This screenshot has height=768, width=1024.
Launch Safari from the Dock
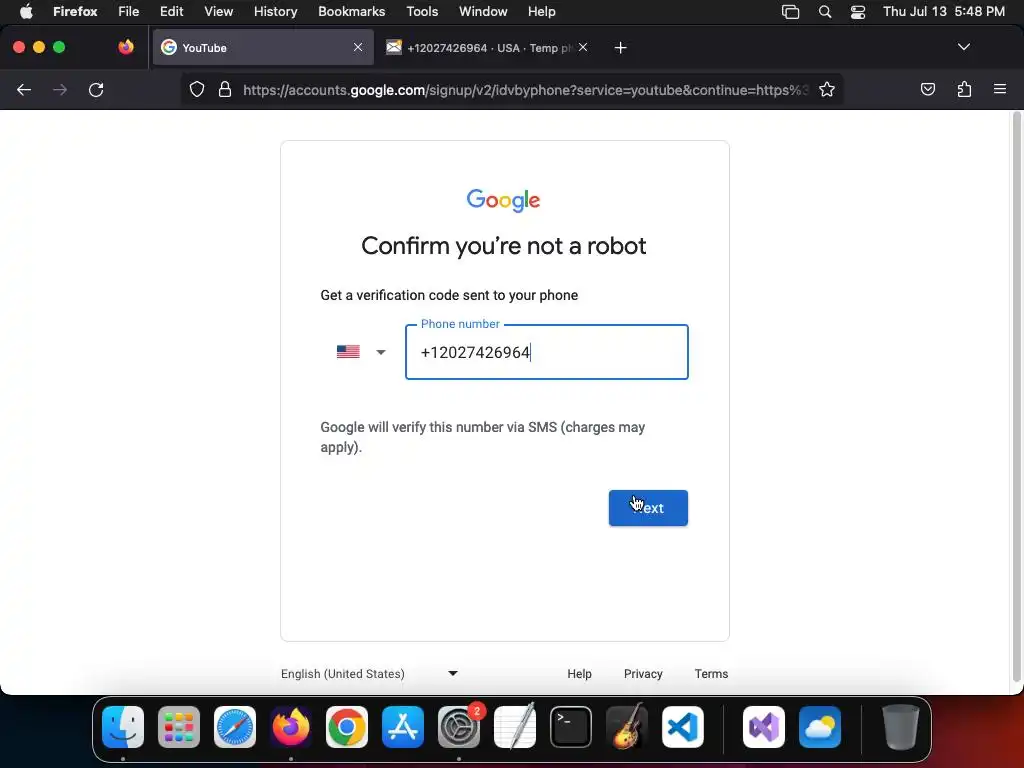235,727
